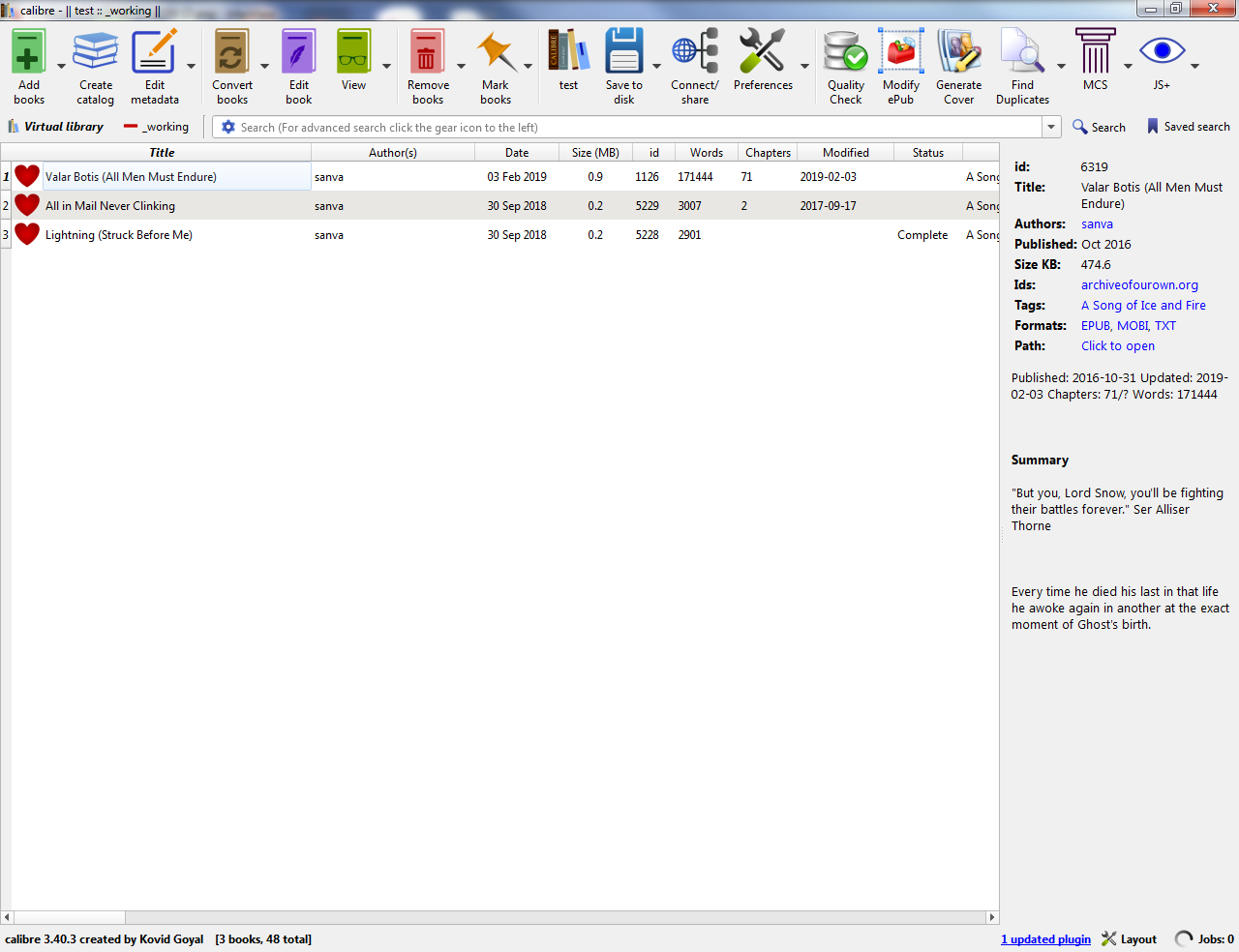Sort by the Modified column header

tap(846, 153)
